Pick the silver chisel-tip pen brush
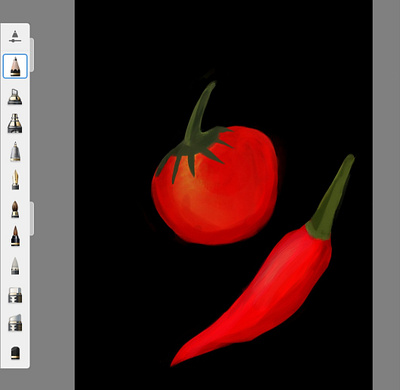This screenshot has height=390, width=400. (x=15, y=151)
